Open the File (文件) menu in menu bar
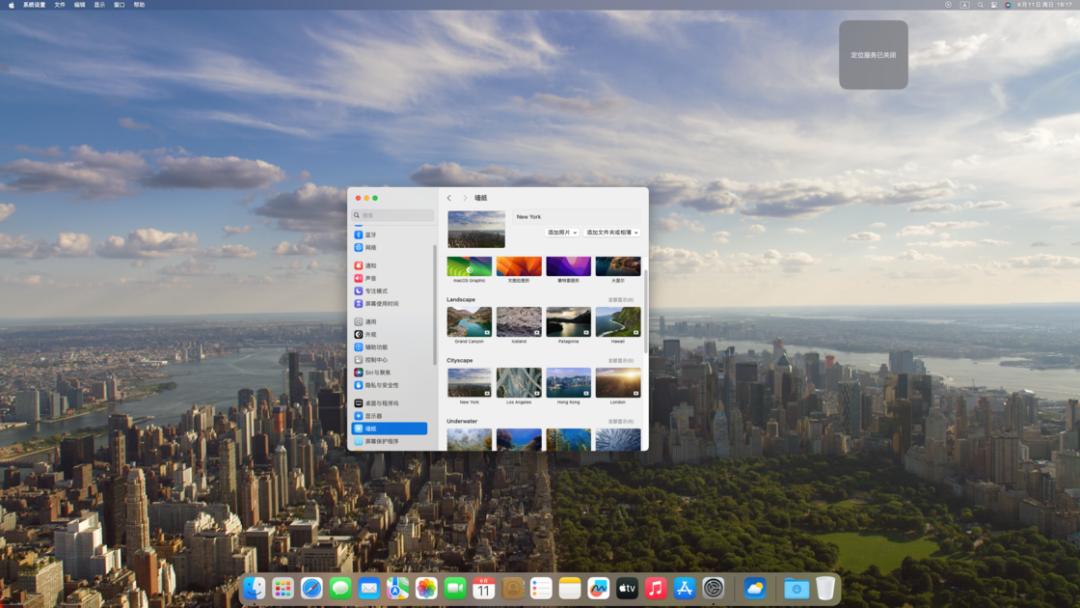Image resolution: width=1080 pixels, height=608 pixels. click(x=60, y=5)
